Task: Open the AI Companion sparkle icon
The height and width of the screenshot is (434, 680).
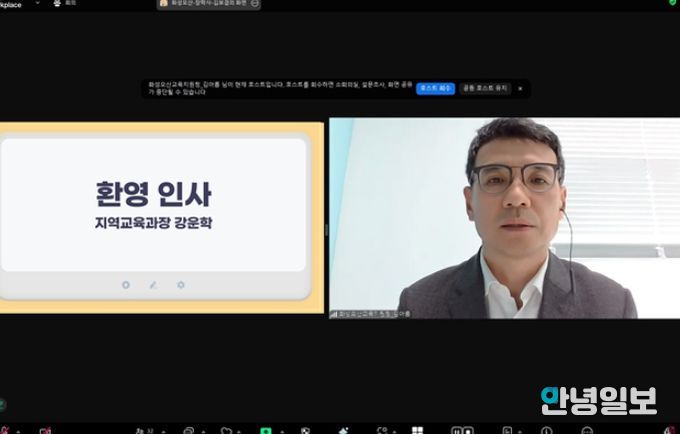Action: pyautogui.click(x=344, y=431)
